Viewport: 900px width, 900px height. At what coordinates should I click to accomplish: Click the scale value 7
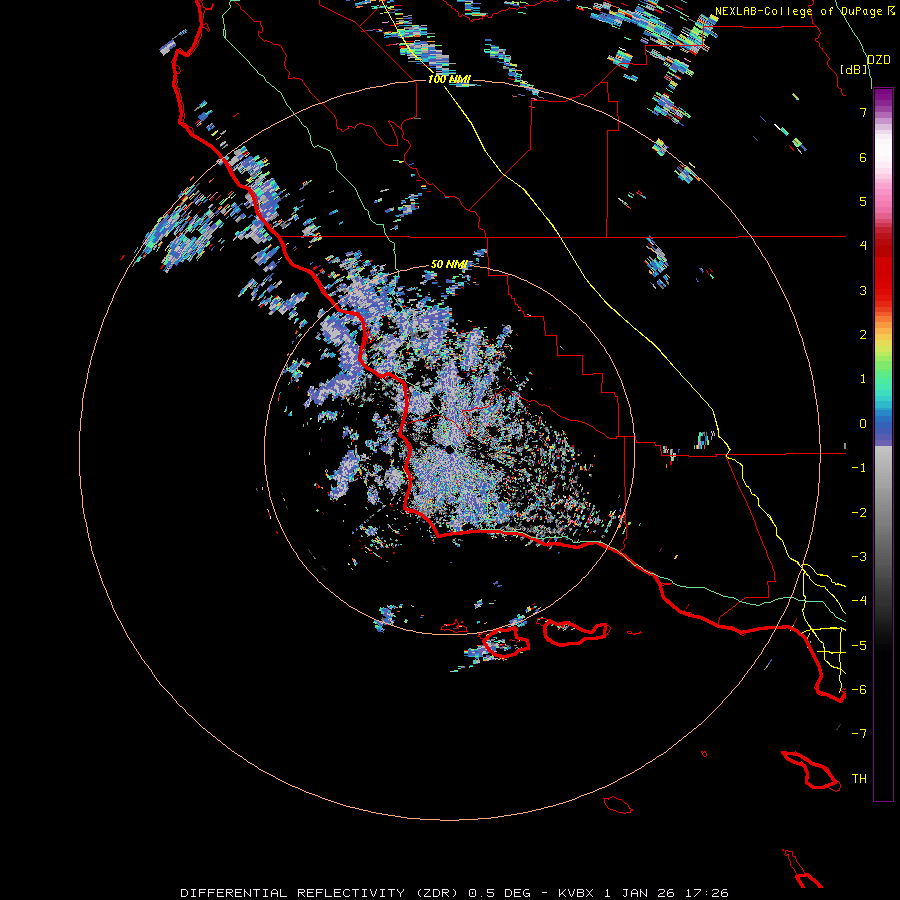(863, 112)
